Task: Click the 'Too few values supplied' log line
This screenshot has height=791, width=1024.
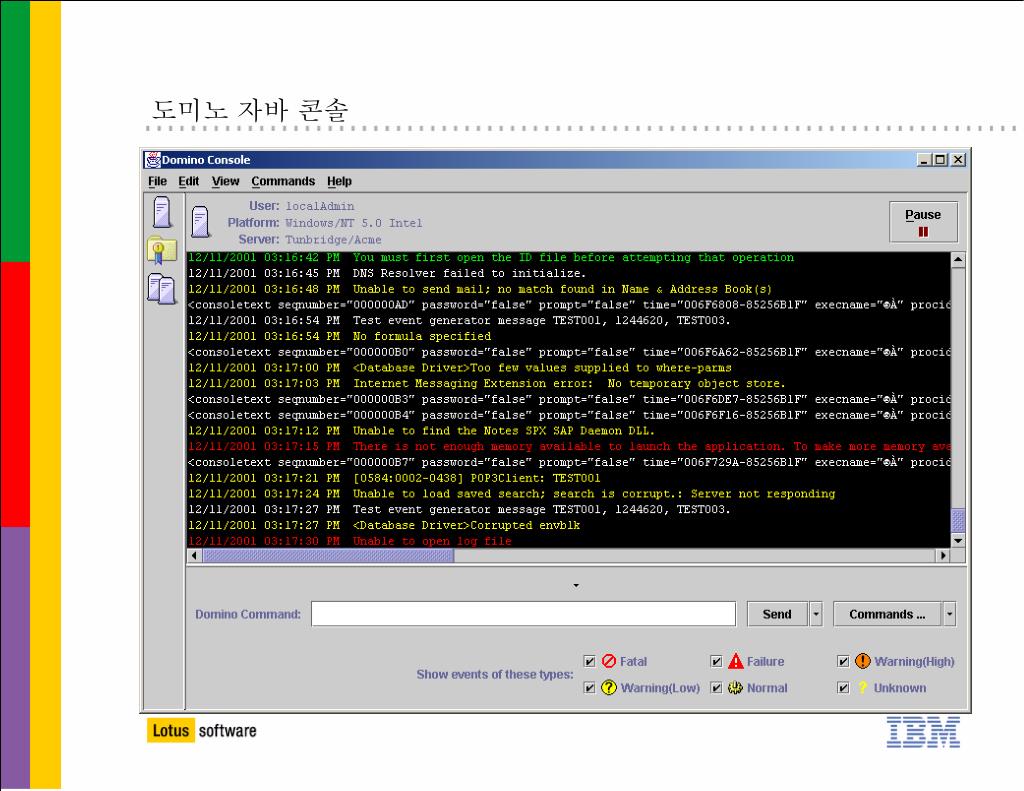Action: pyautogui.click(x=460, y=368)
